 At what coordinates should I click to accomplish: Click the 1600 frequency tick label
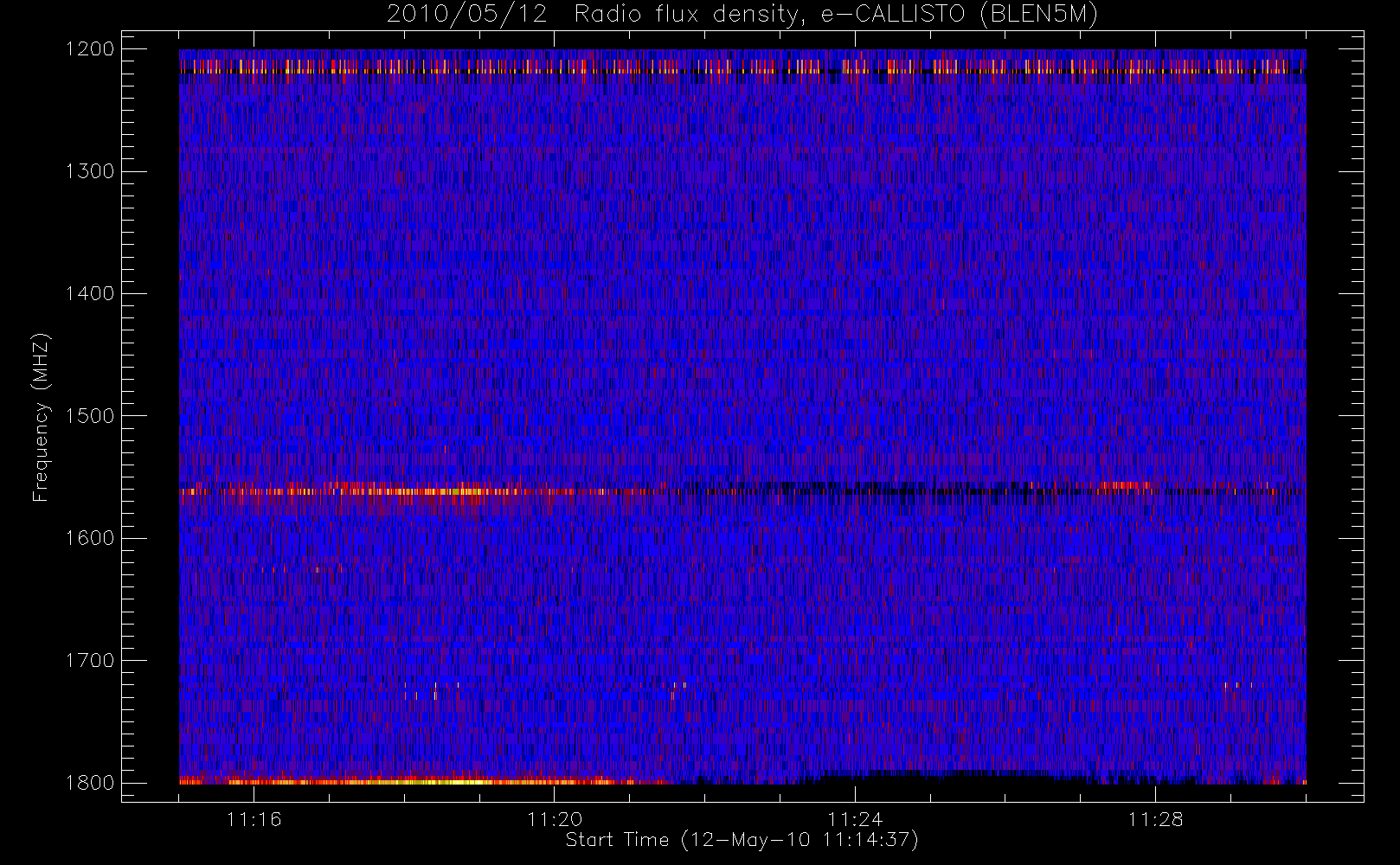[90, 538]
